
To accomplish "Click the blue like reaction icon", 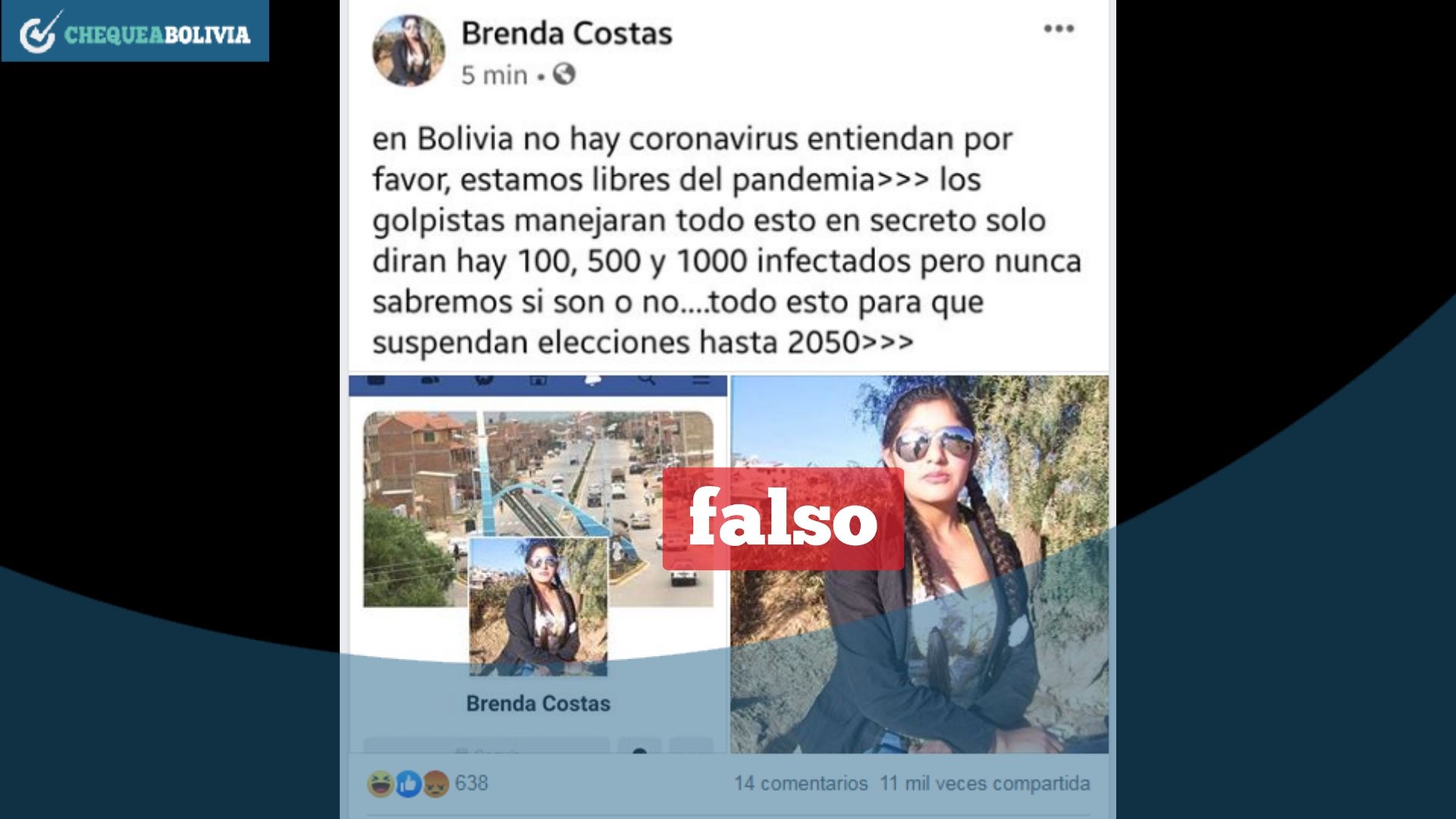I will coord(408,783).
